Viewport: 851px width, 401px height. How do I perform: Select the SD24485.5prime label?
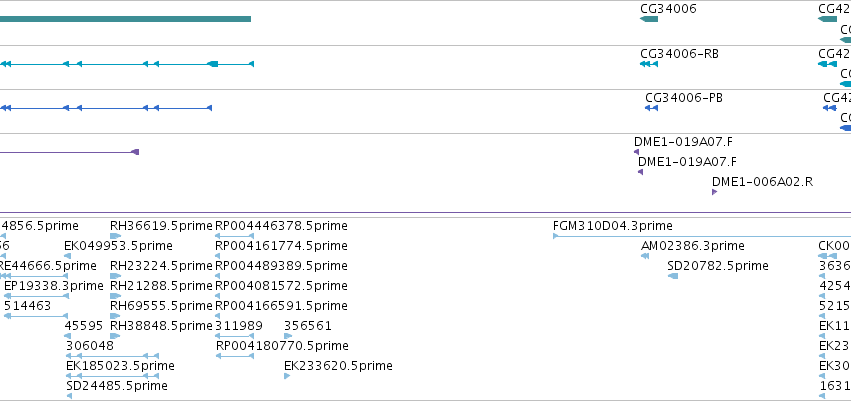pyautogui.click(x=117, y=386)
